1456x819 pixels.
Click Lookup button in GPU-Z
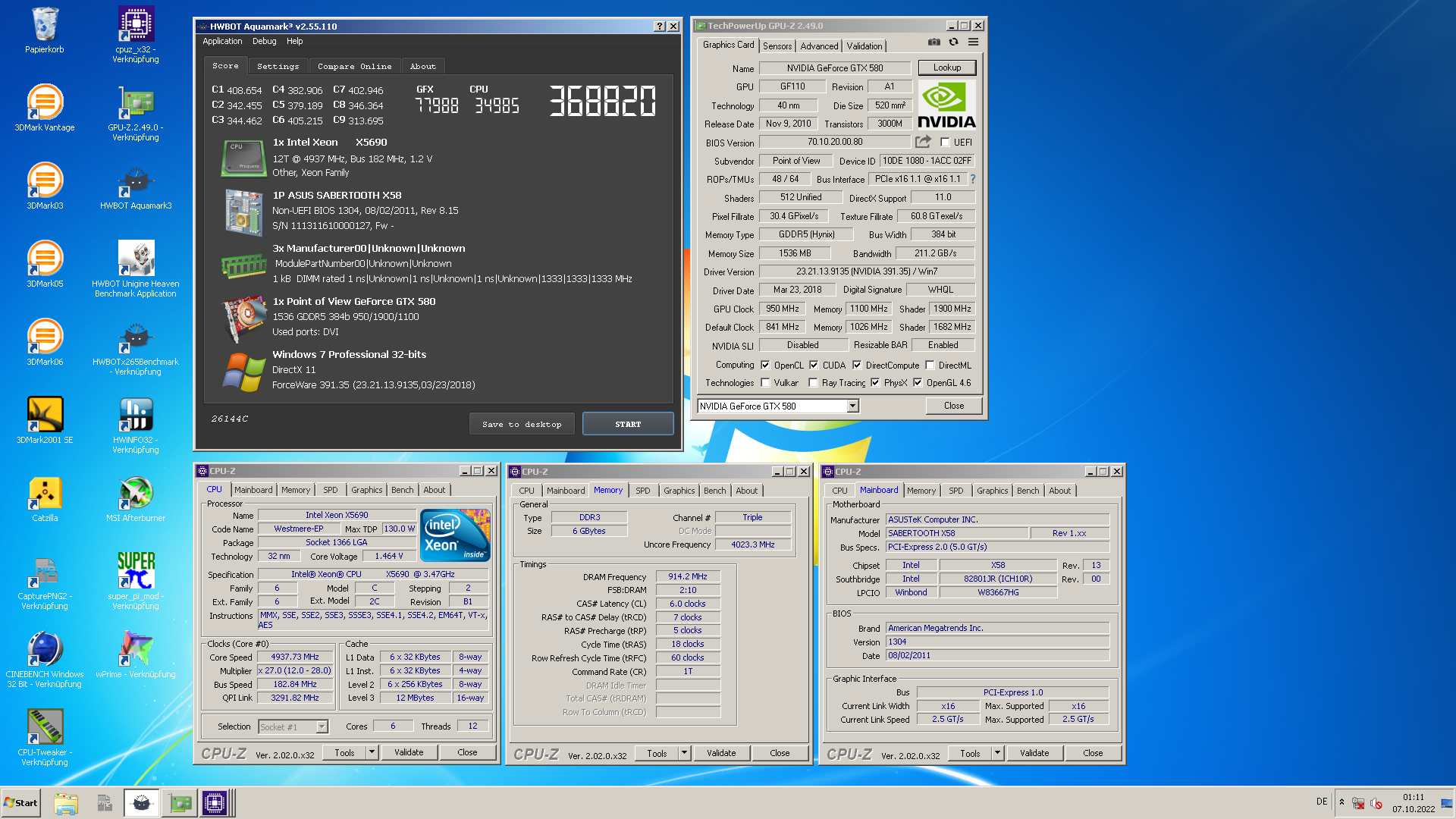pos(946,67)
